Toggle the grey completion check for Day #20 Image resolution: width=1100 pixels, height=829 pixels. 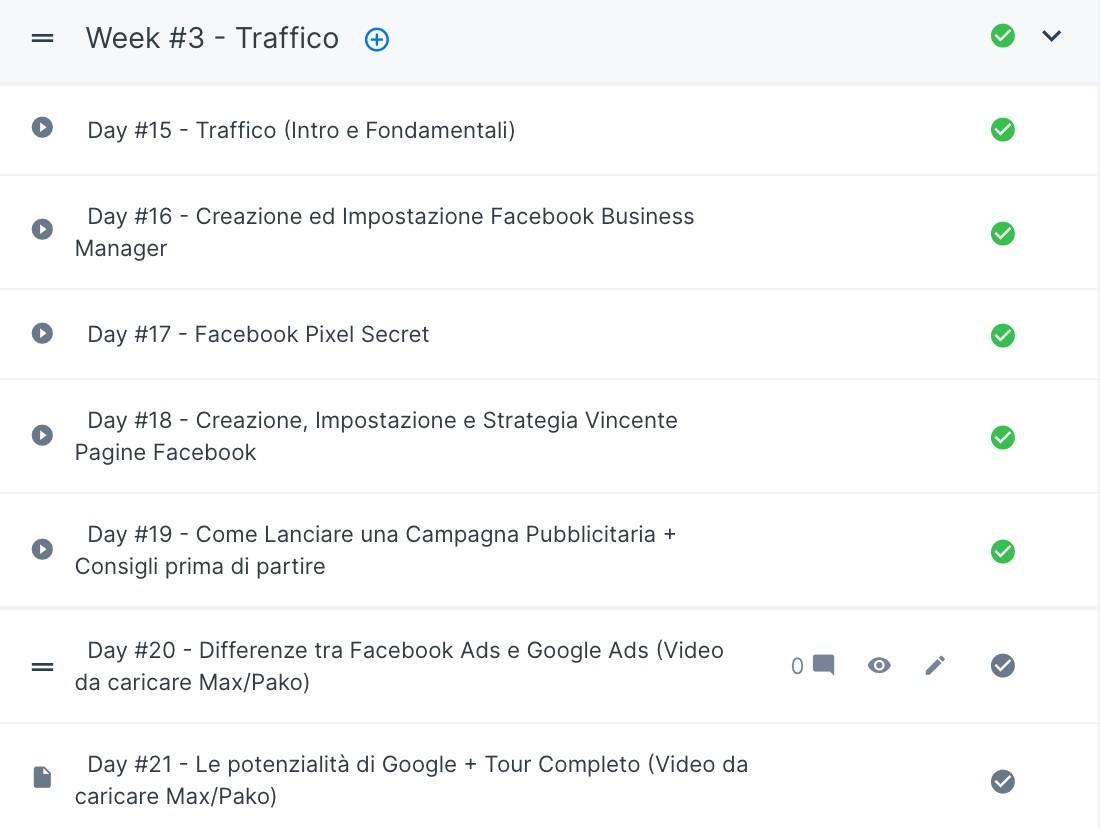tap(1002, 666)
